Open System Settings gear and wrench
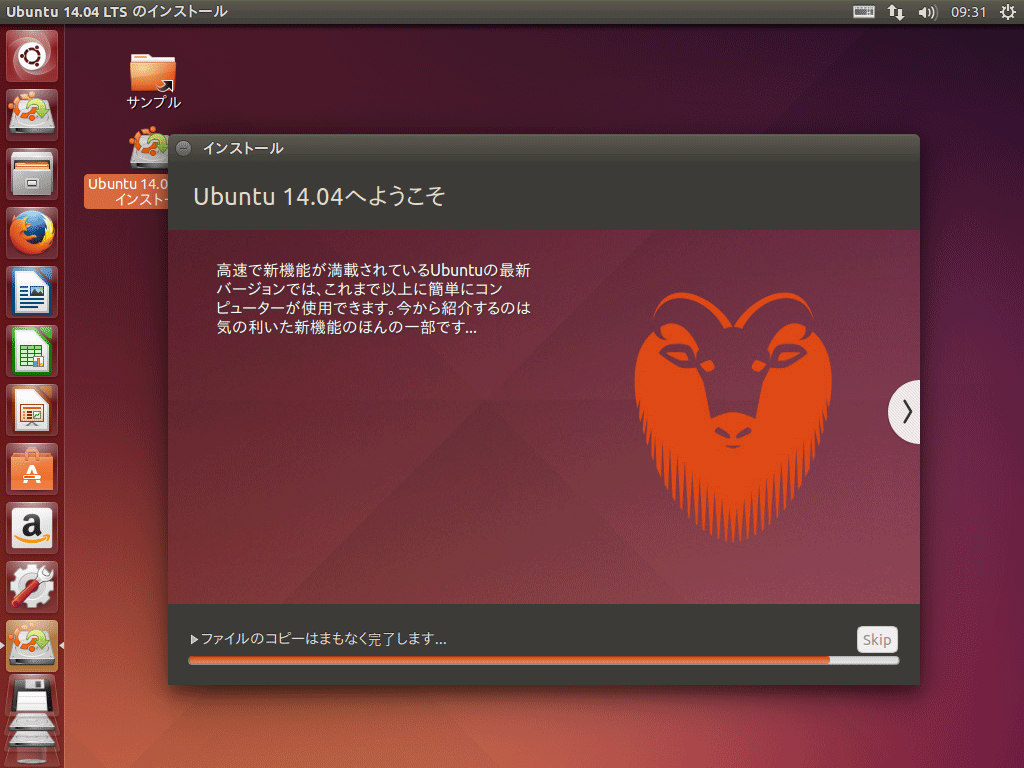 tap(32, 587)
